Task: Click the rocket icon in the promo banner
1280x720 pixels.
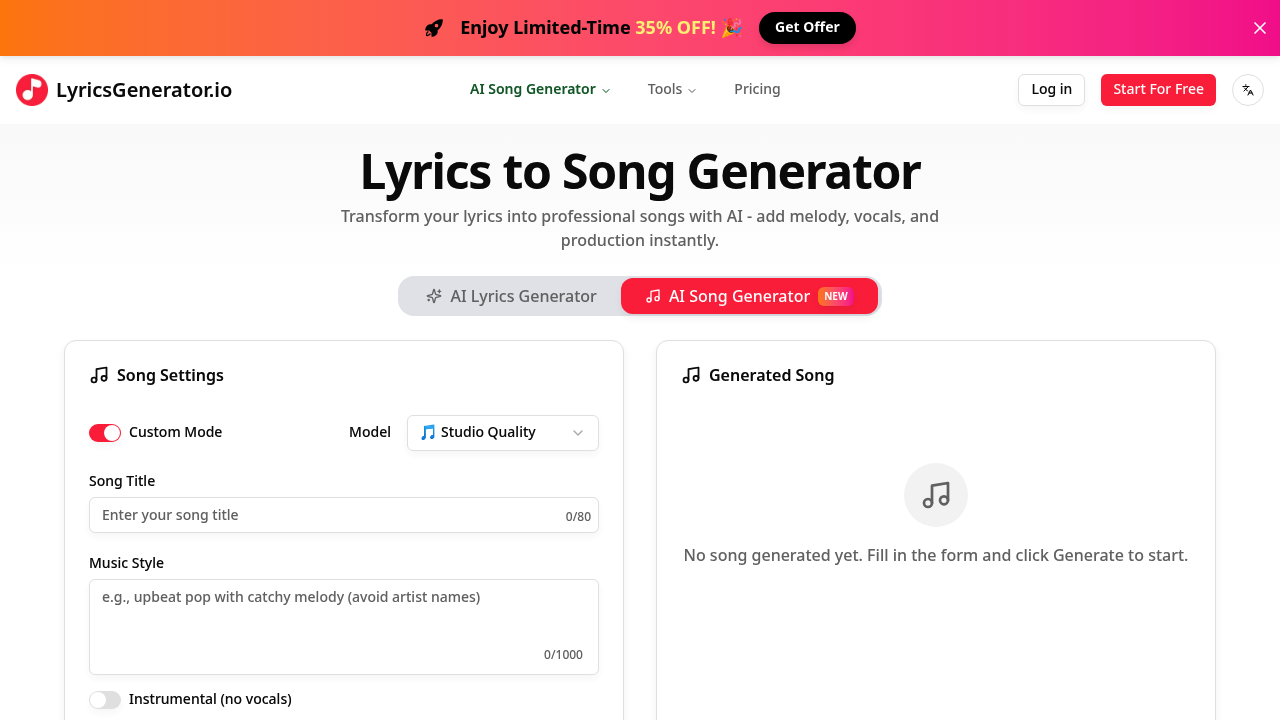Action: (433, 28)
